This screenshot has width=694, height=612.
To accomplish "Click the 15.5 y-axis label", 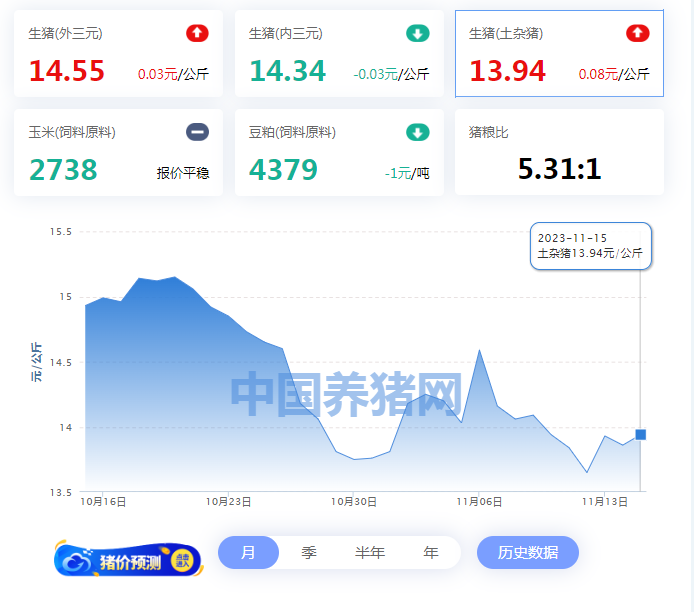I will tap(61, 231).
